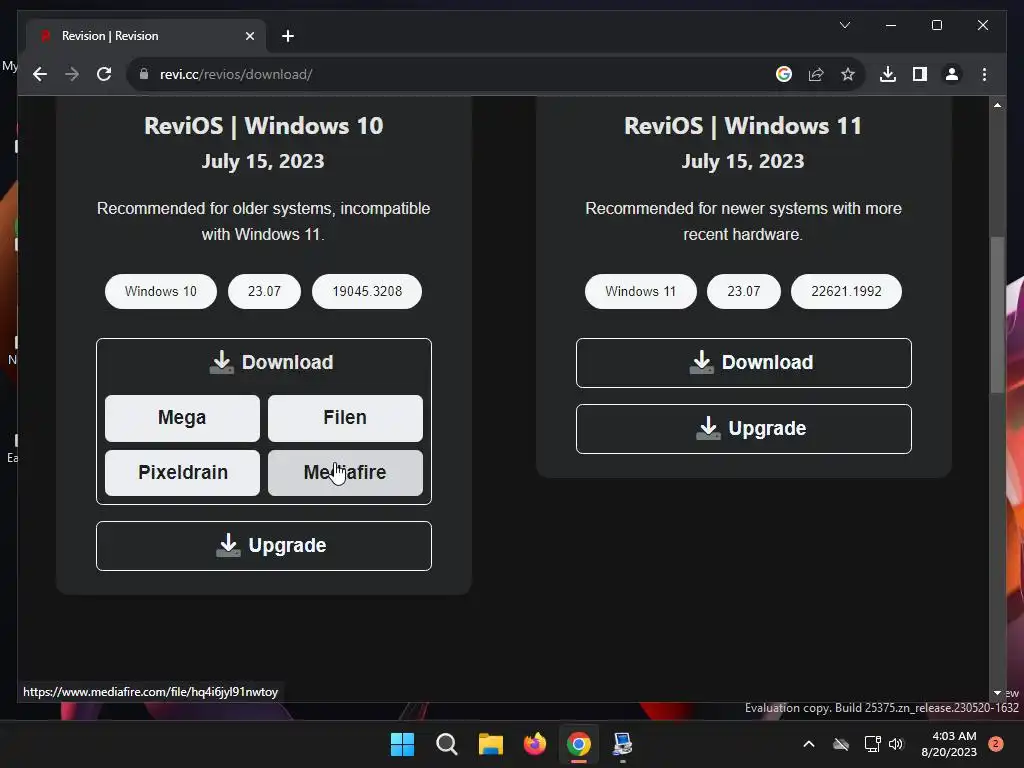Image resolution: width=1024 pixels, height=768 pixels.
Task: Open the computer app on taskbar
Action: point(622,744)
